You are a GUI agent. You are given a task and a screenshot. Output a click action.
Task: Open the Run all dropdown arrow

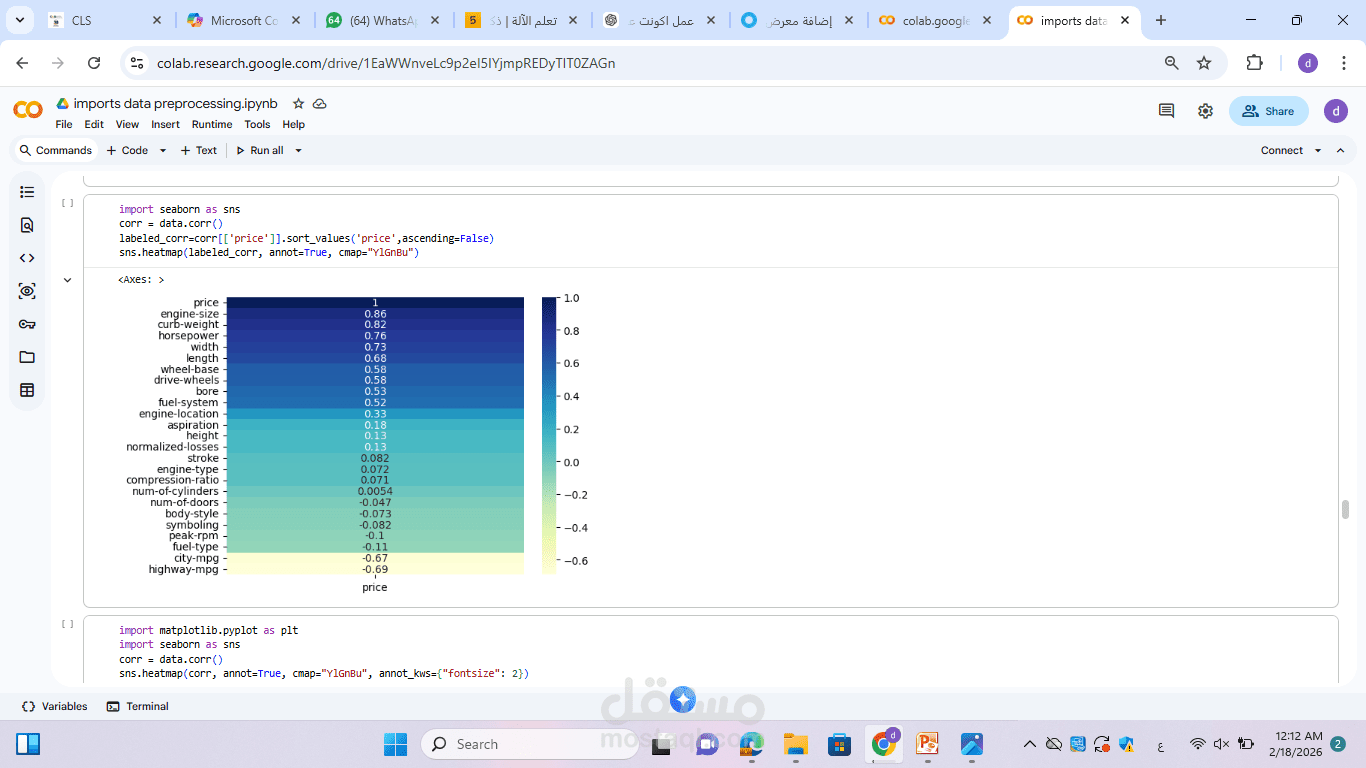pyautogui.click(x=298, y=151)
